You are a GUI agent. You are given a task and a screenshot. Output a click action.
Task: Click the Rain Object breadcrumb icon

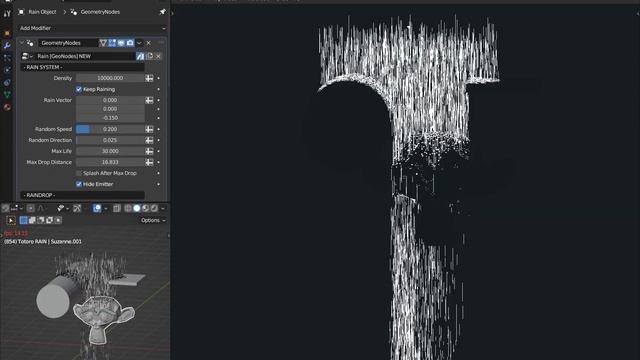[21, 12]
